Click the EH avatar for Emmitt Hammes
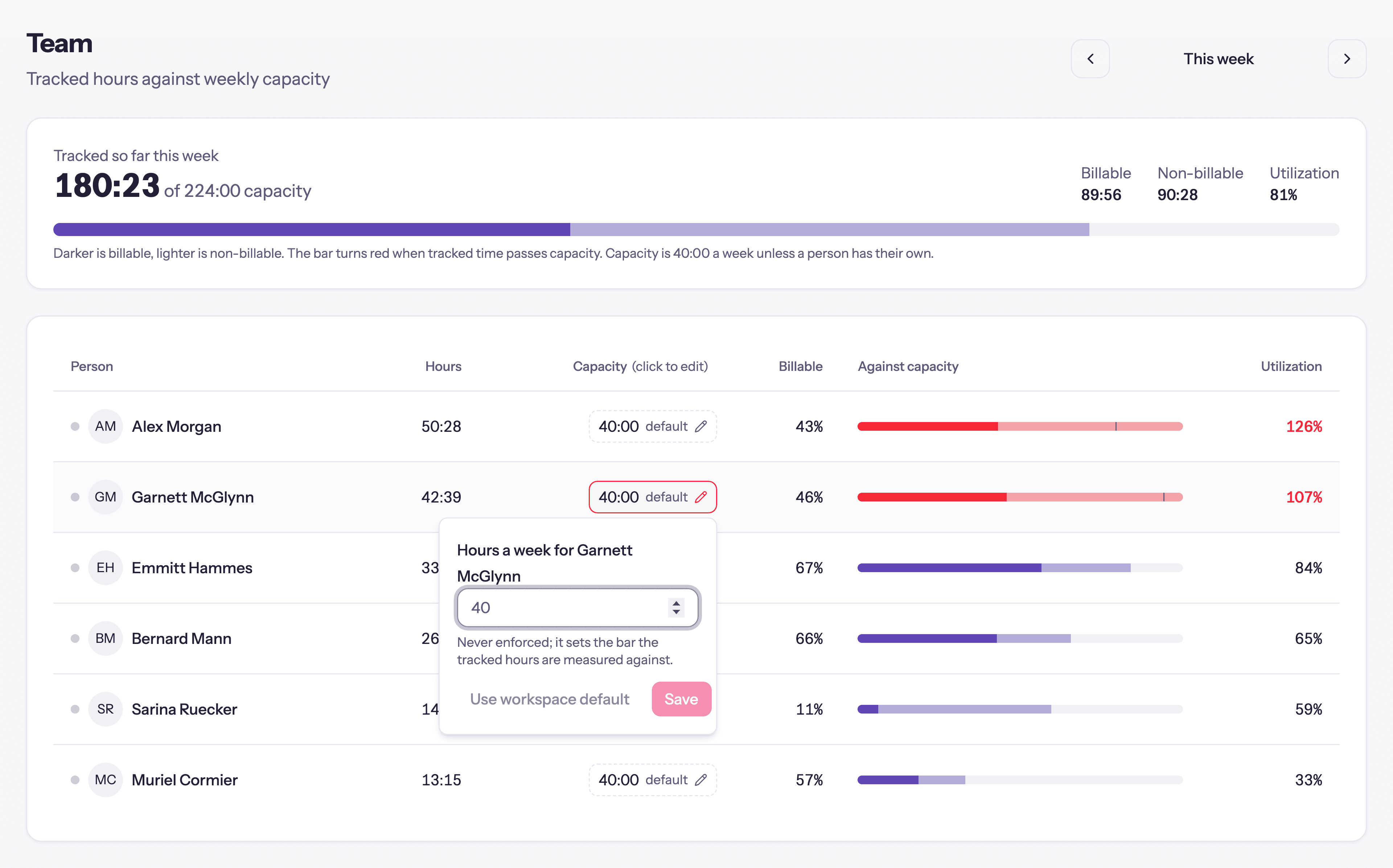The image size is (1393, 868). pyautogui.click(x=105, y=568)
